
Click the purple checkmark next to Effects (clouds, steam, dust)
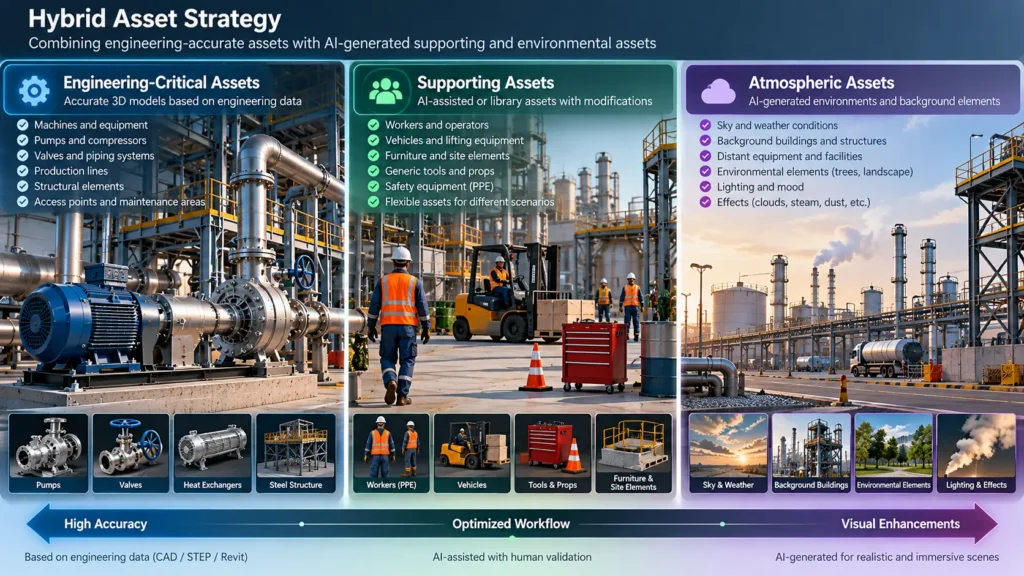pyautogui.click(x=705, y=202)
